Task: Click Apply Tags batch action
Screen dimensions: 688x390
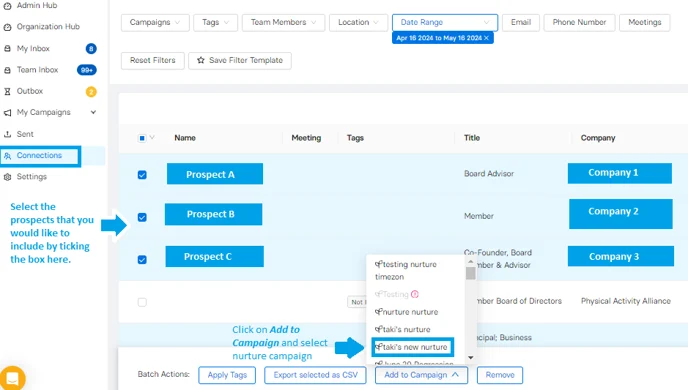Action: point(227,375)
